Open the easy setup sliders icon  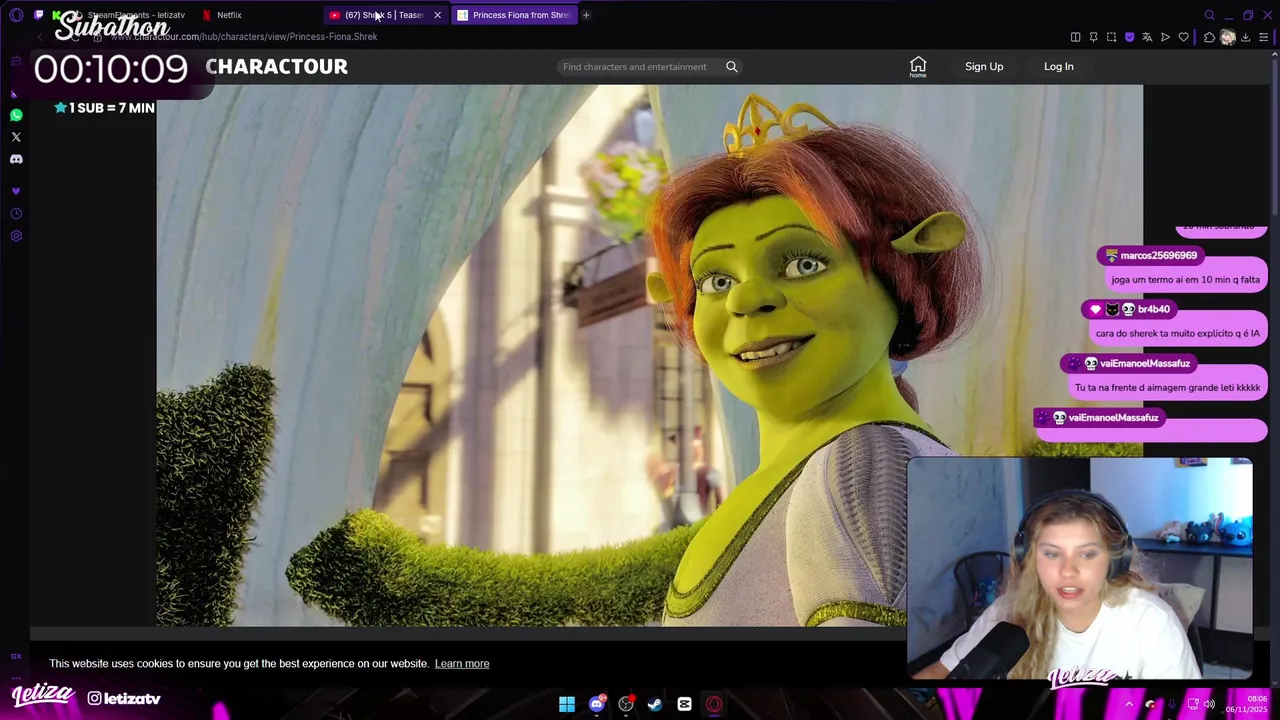pos(1264,37)
